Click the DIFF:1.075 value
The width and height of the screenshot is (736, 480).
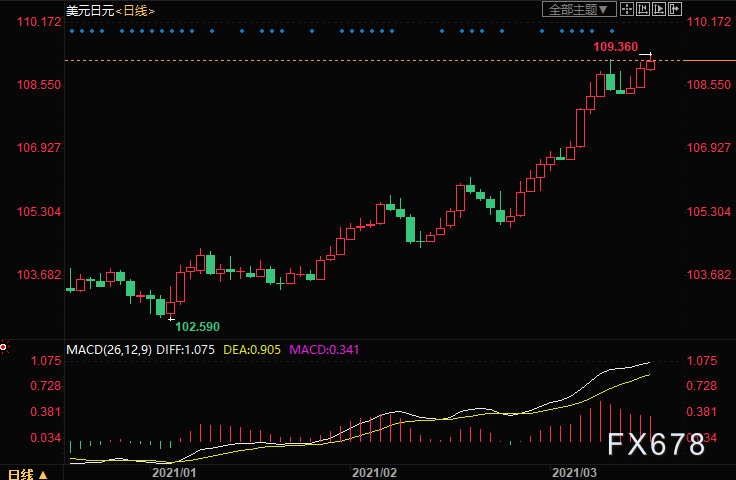185,350
